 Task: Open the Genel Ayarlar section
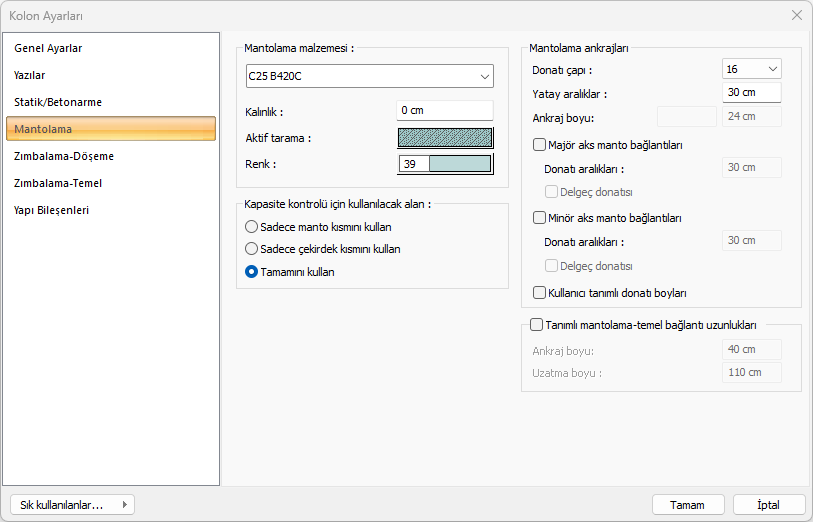(48, 48)
